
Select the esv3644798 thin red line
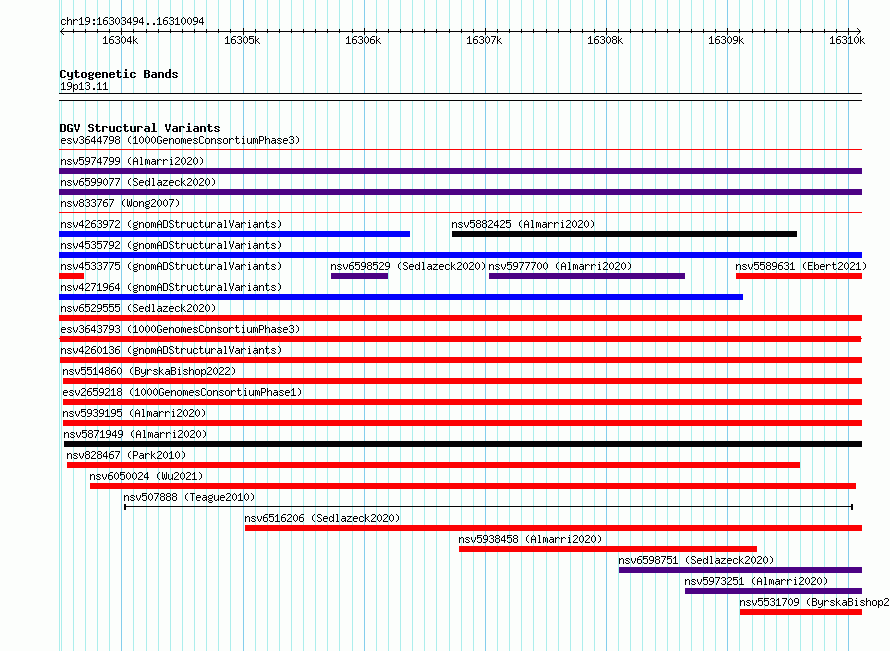tap(460, 150)
